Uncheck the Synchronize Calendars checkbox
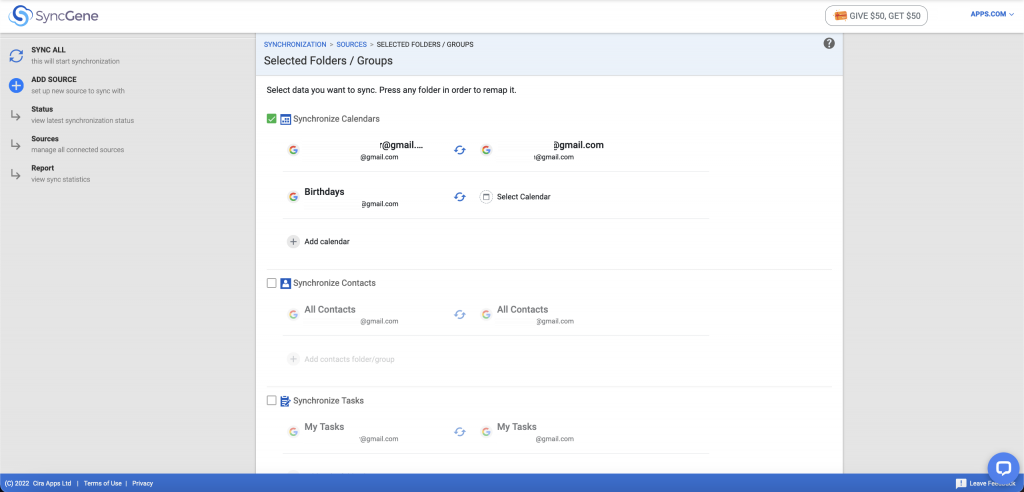1024x492 pixels. coord(272,119)
